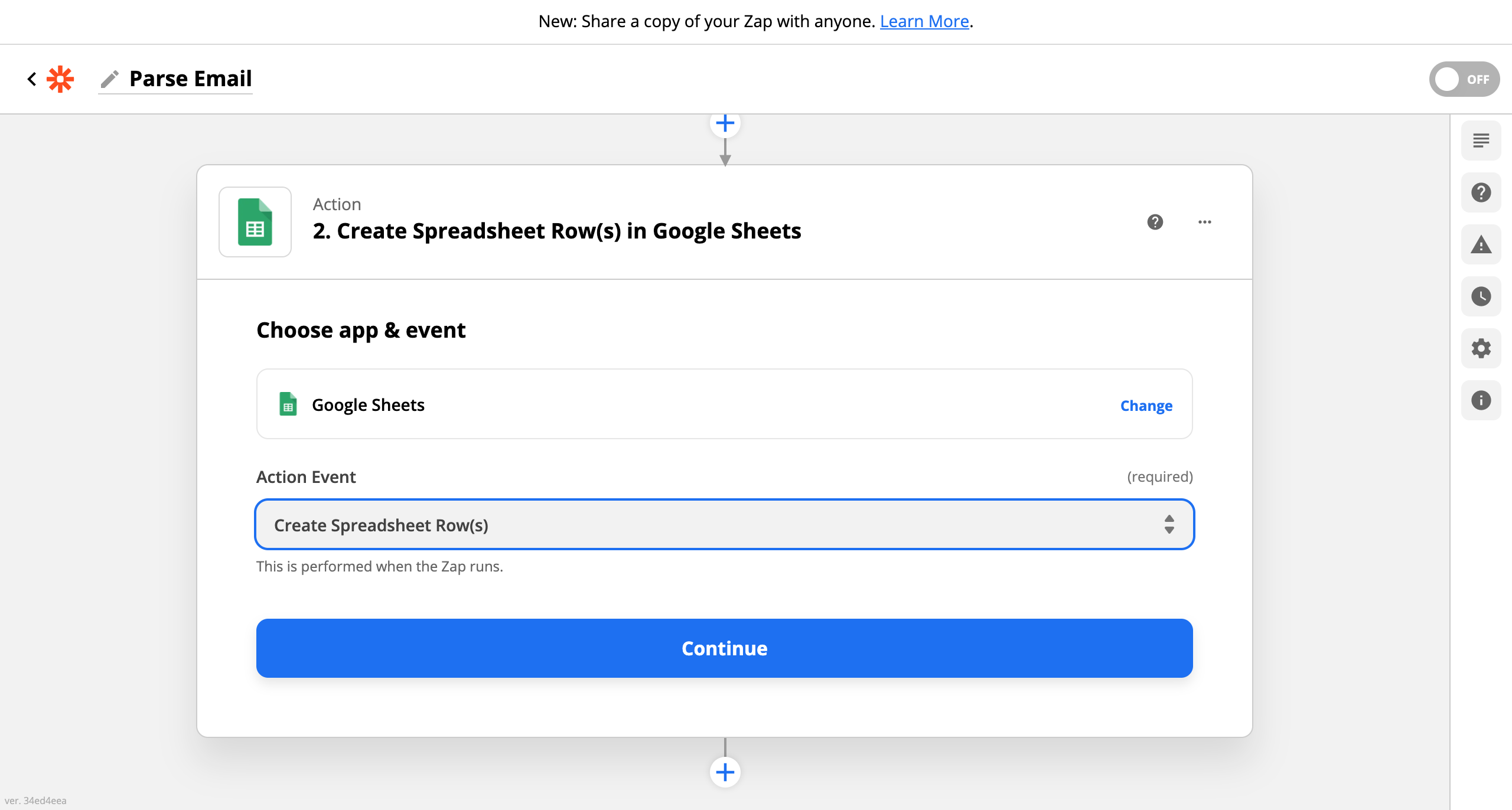1512x810 pixels.
Task: Click the Change link for Google Sheets
Action: tap(1147, 405)
